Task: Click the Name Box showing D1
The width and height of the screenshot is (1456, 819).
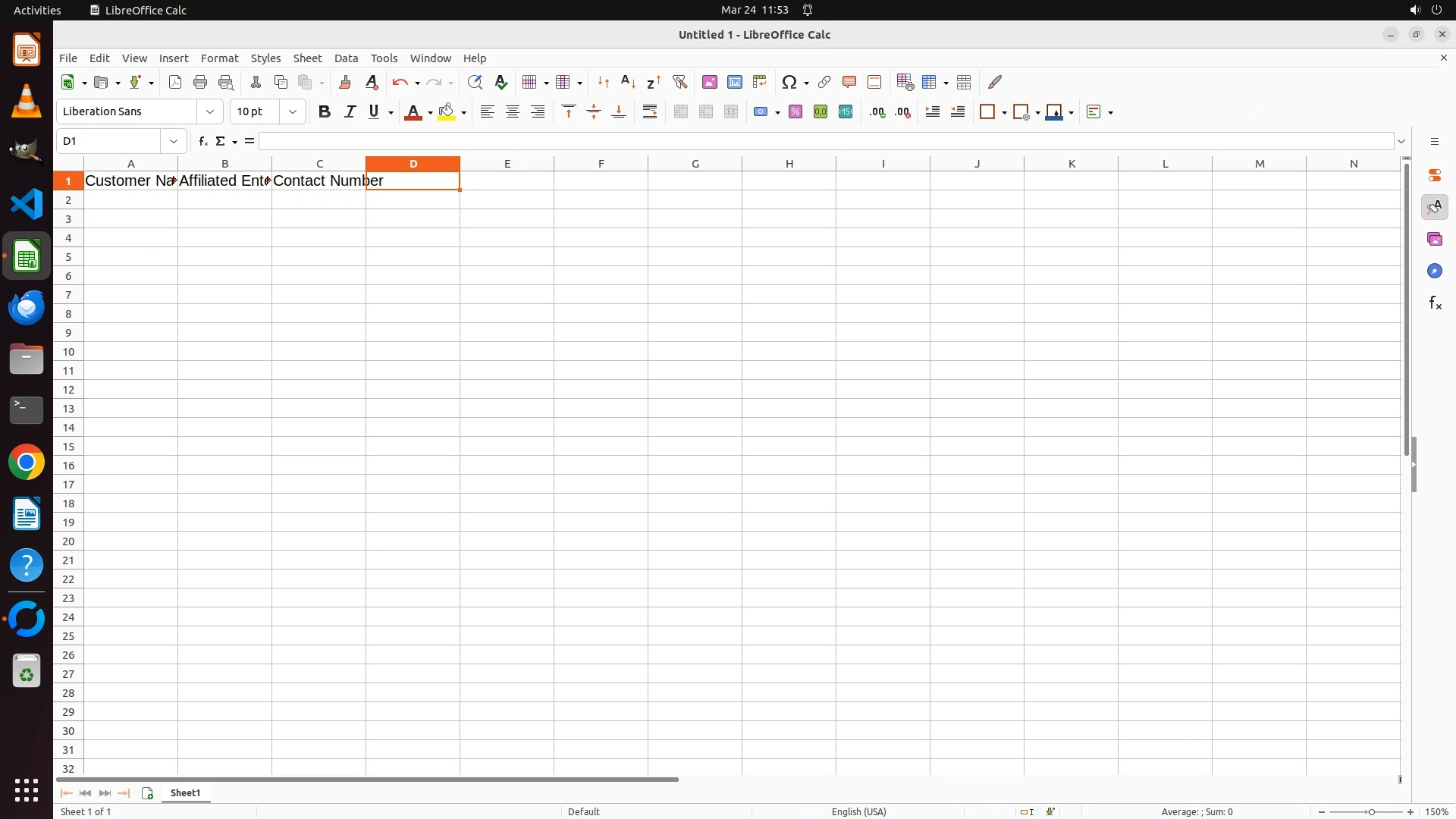Action: [x=110, y=141]
